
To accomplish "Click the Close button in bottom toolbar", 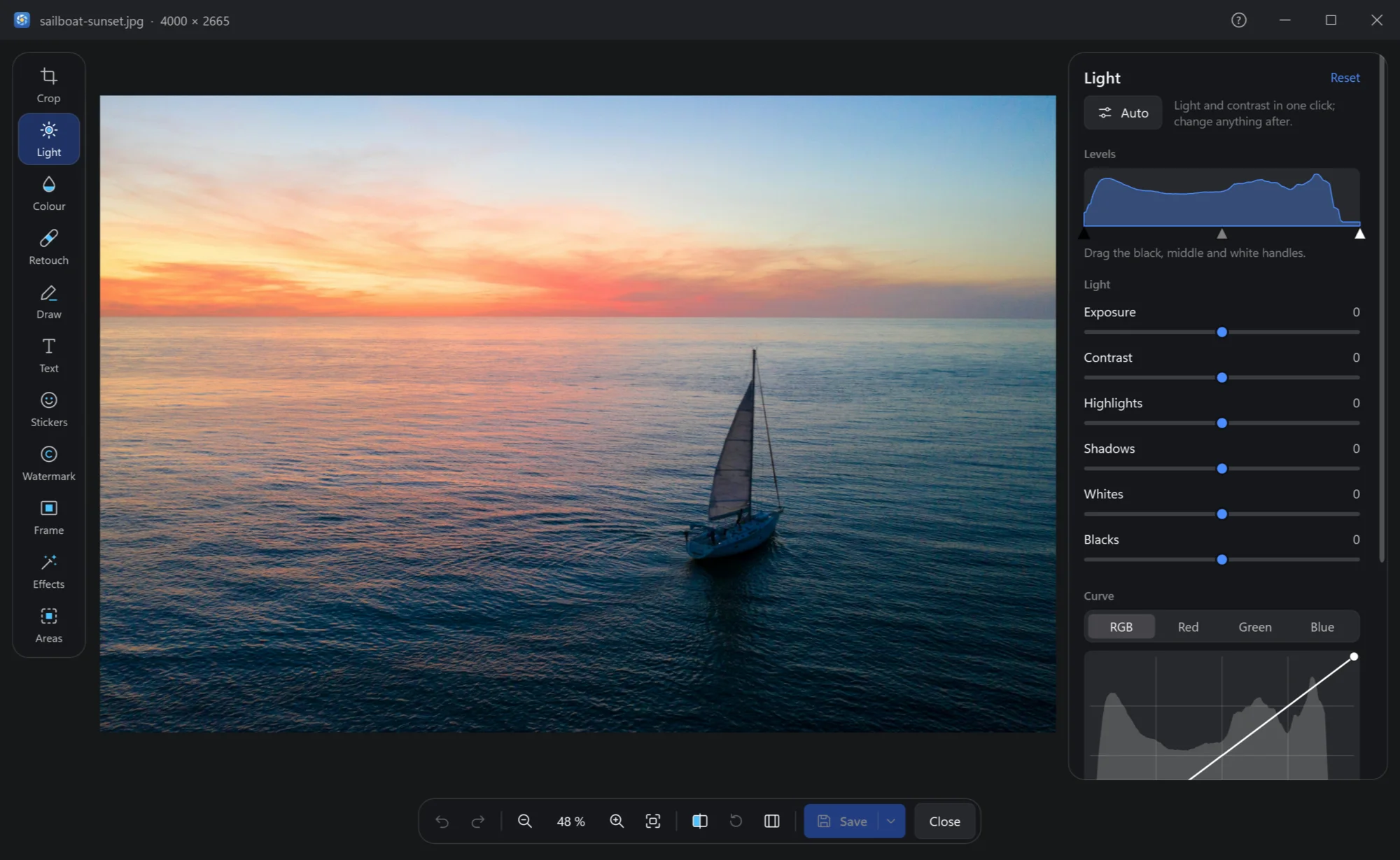I will click(x=944, y=822).
